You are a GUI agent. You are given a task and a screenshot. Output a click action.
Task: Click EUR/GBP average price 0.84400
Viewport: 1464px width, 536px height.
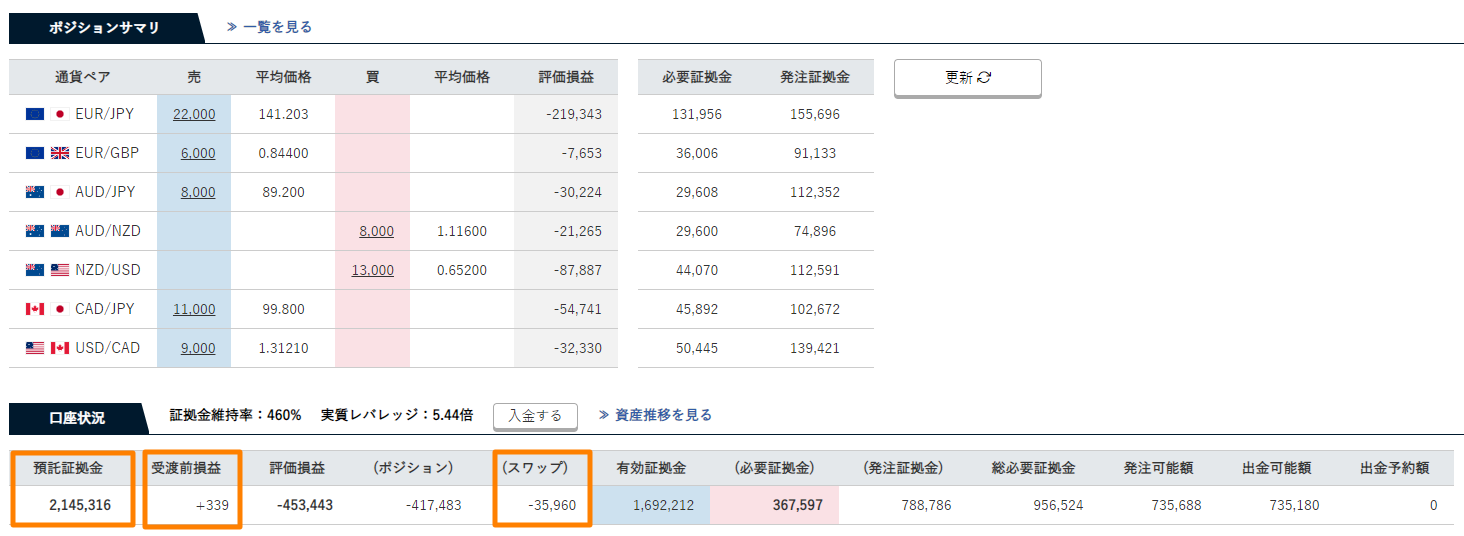coord(283,153)
